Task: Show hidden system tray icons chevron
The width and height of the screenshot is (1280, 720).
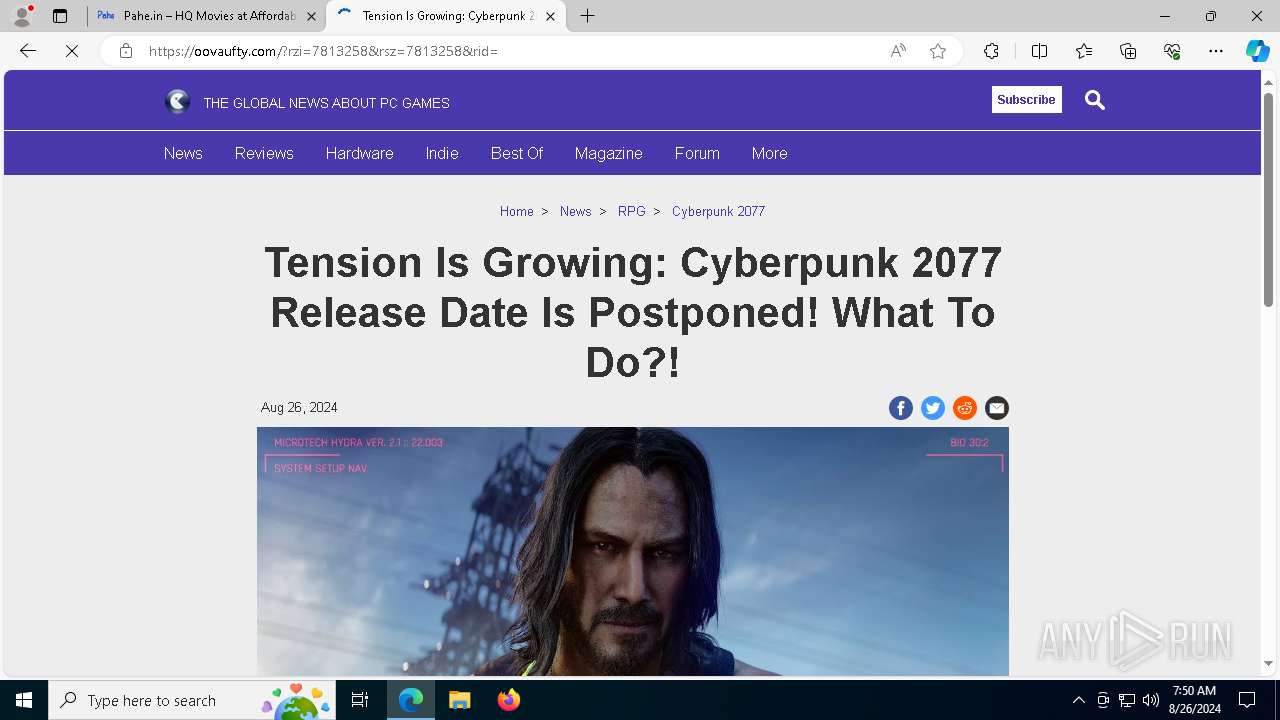Action: pos(1078,700)
